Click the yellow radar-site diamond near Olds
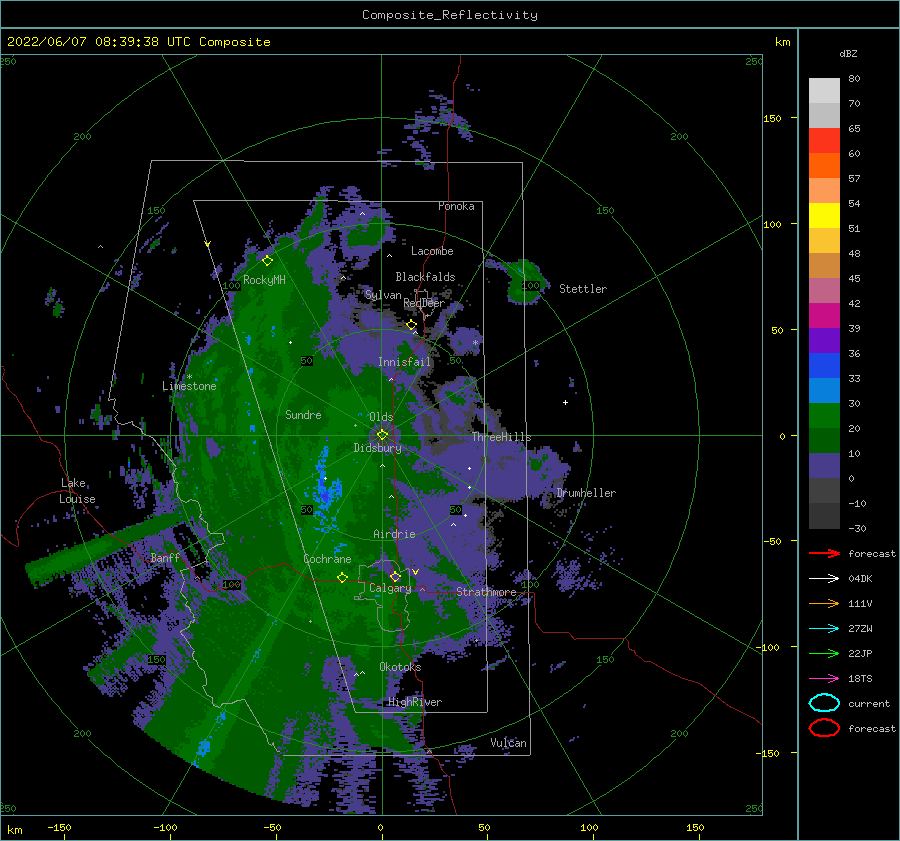 click(x=382, y=435)
